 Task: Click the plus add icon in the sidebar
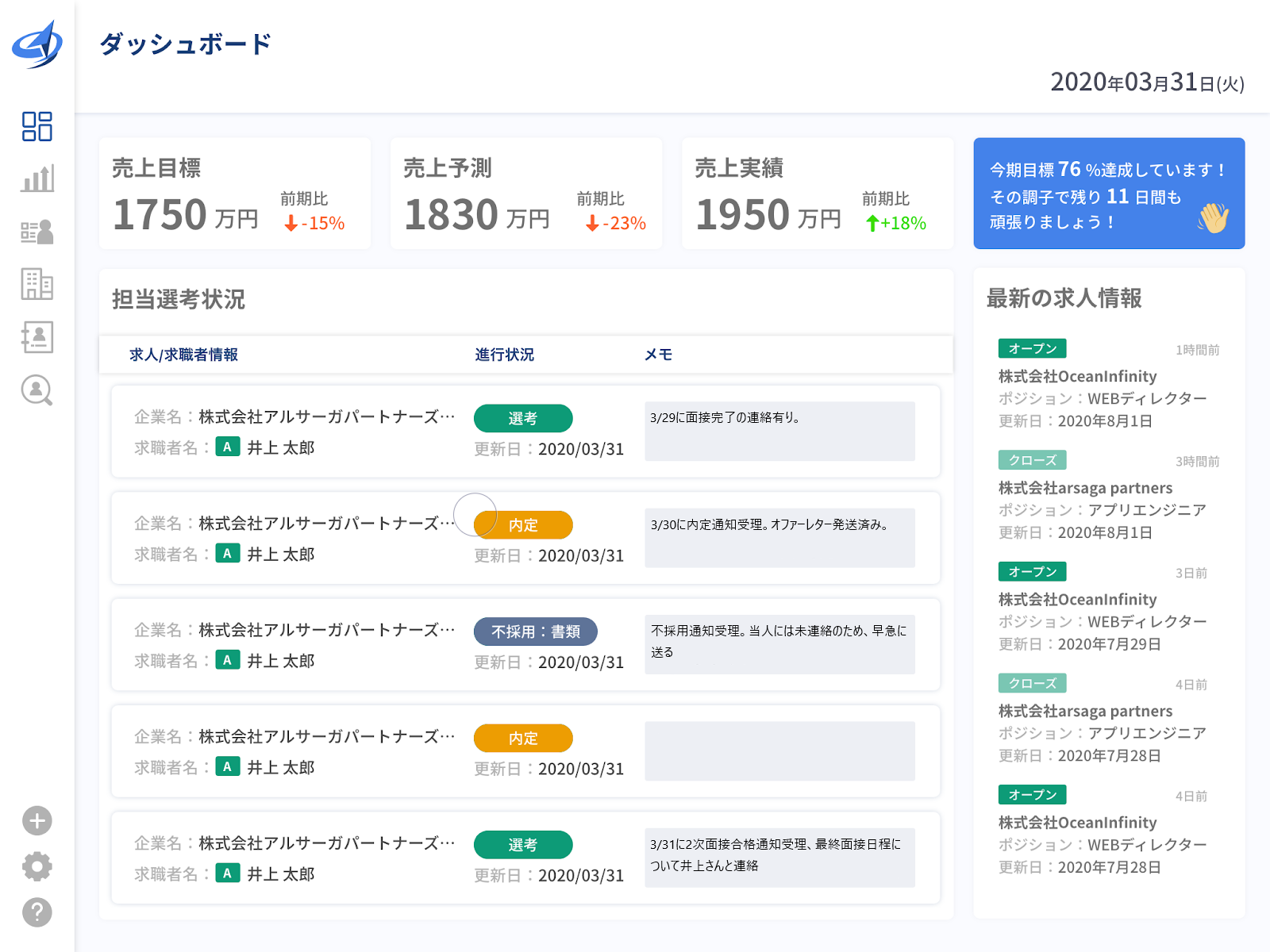click(x=37, y=820)
